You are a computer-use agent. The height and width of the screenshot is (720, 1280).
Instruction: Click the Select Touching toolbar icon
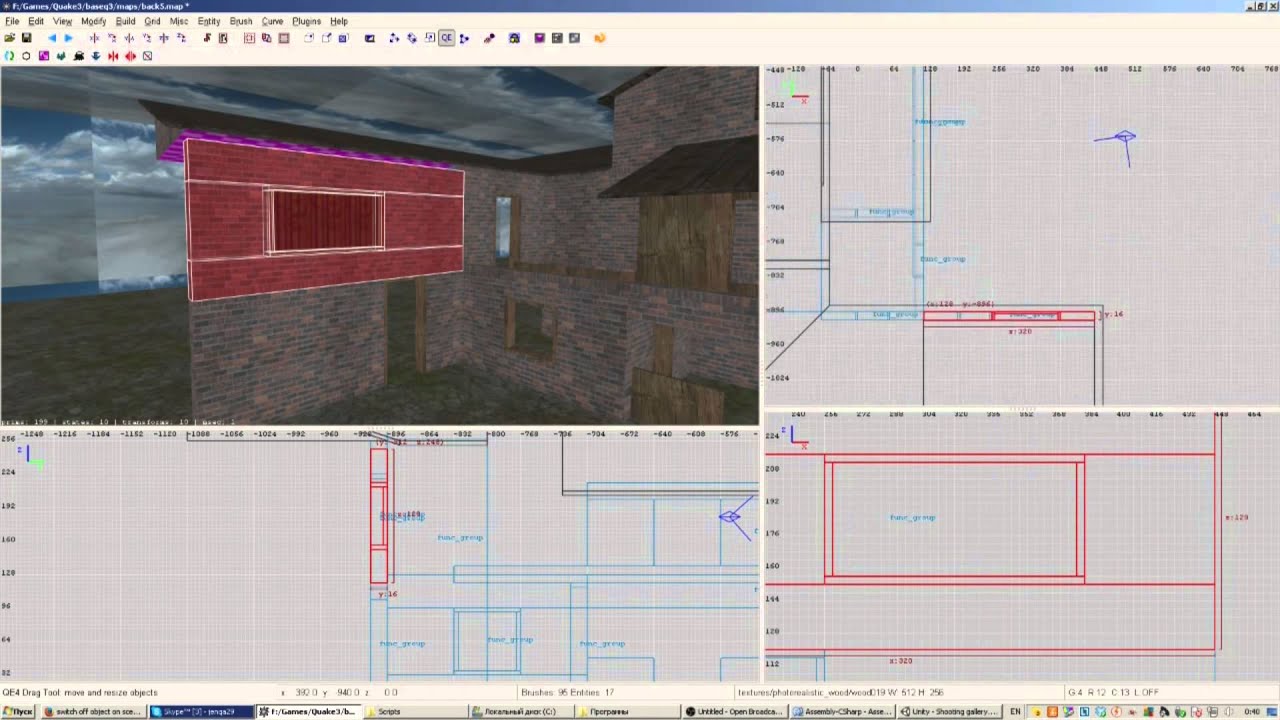click(207, 38)
